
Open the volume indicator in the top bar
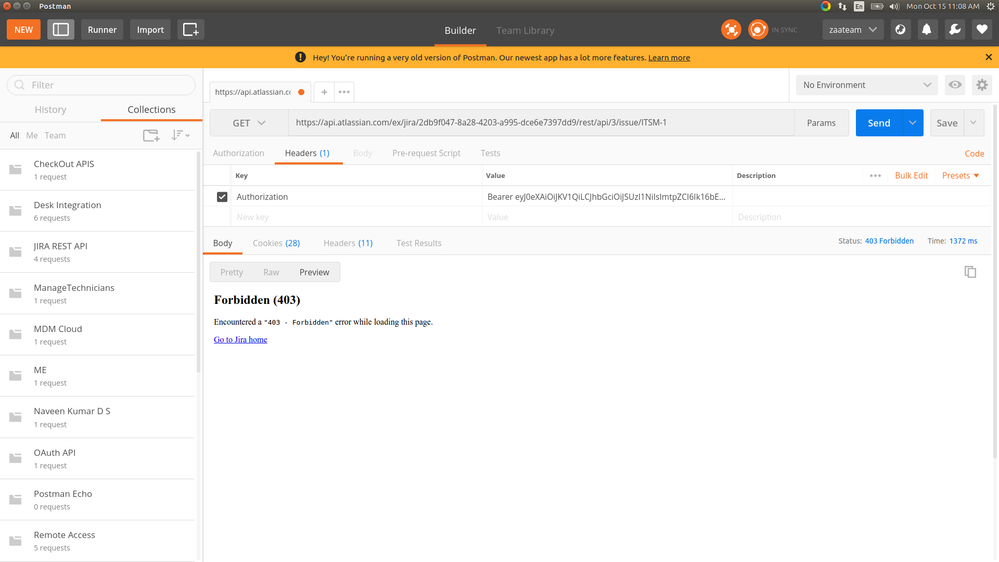click(894, 6)
